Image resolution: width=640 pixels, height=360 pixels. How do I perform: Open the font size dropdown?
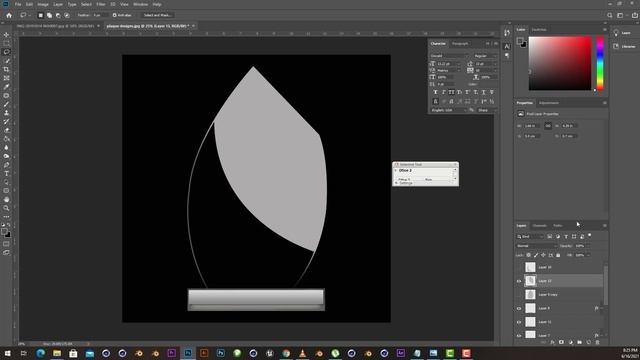coord(458,64)
